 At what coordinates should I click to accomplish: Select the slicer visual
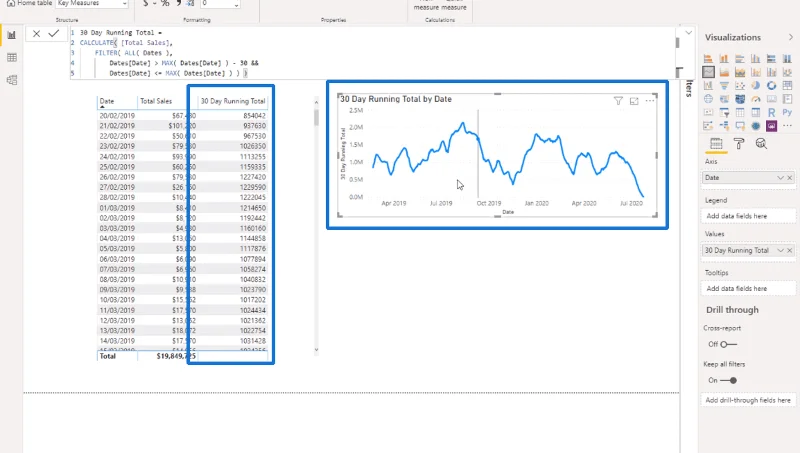click(724, 112)
